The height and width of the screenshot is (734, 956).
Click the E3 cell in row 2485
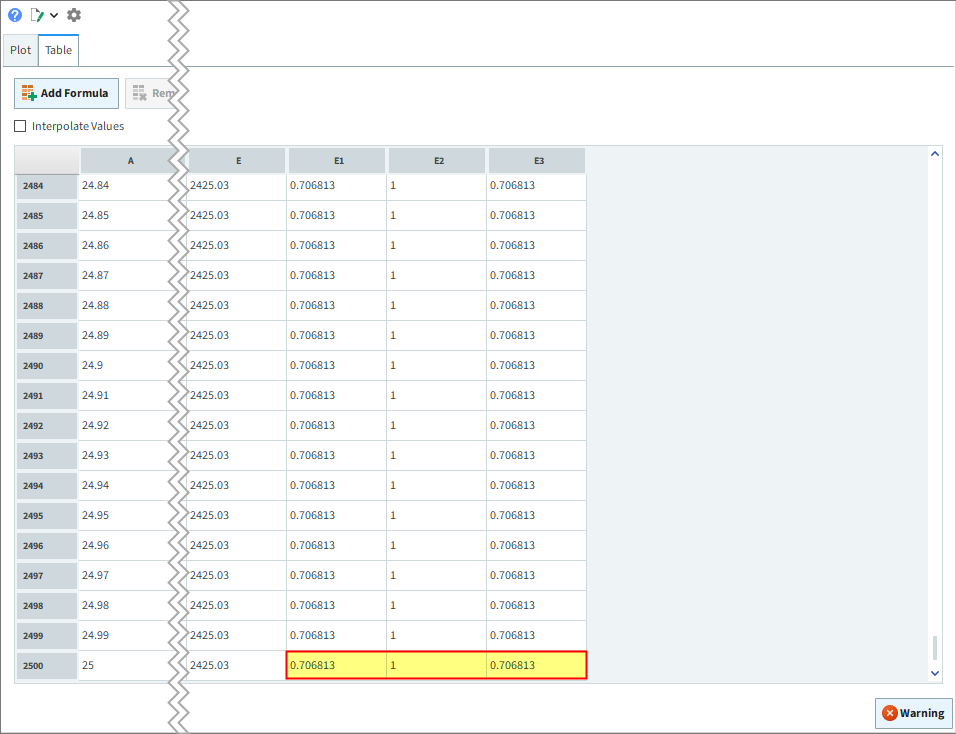coord(537,215)
